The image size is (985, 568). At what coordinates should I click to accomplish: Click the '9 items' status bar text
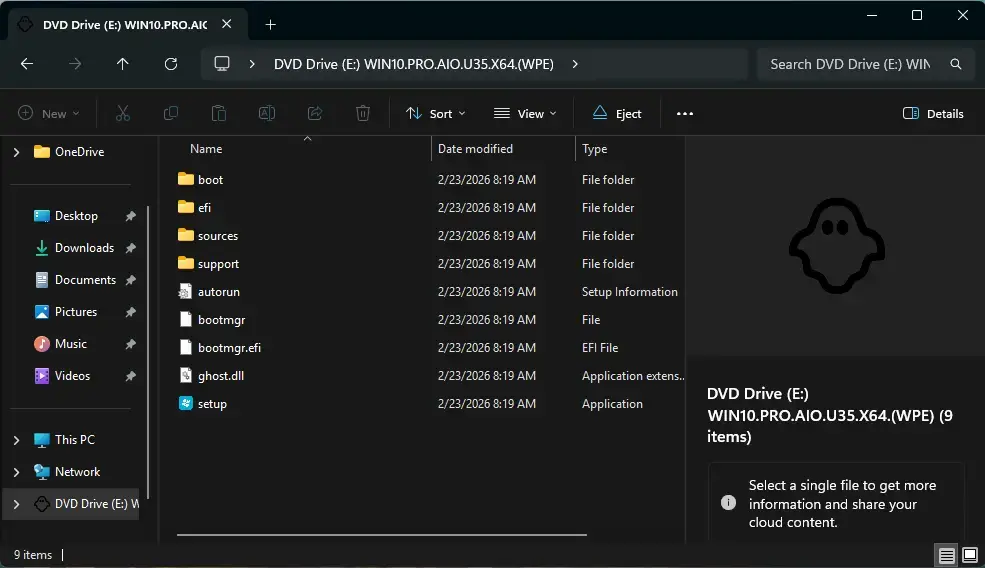click(33, 555)
